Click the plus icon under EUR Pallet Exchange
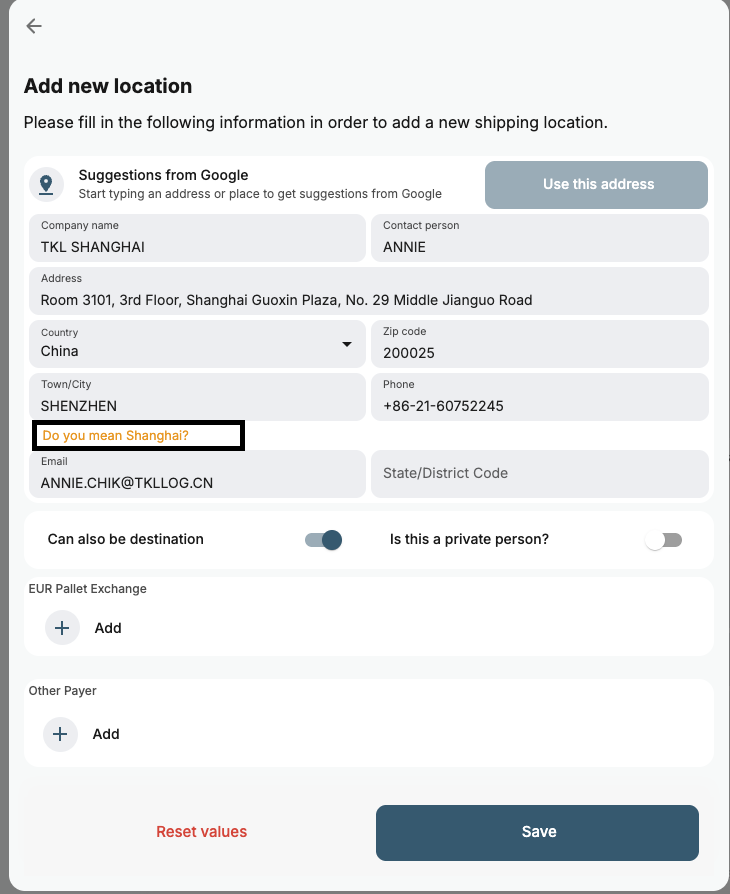 coord(62,628)
